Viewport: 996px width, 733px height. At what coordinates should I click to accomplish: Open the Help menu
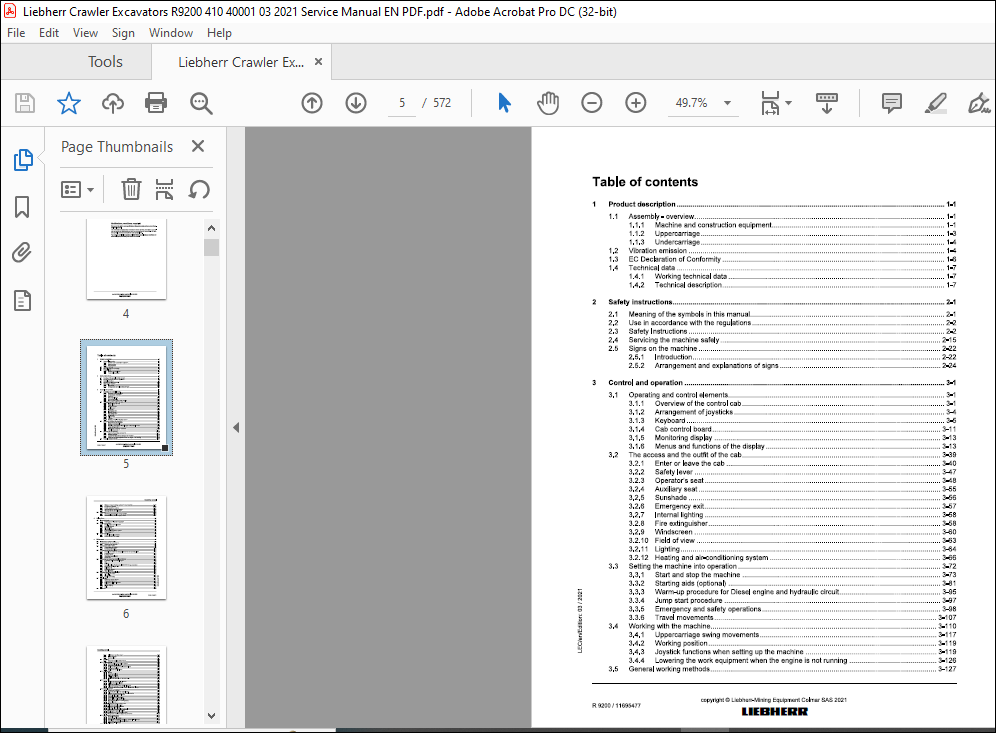coord(219,33)
